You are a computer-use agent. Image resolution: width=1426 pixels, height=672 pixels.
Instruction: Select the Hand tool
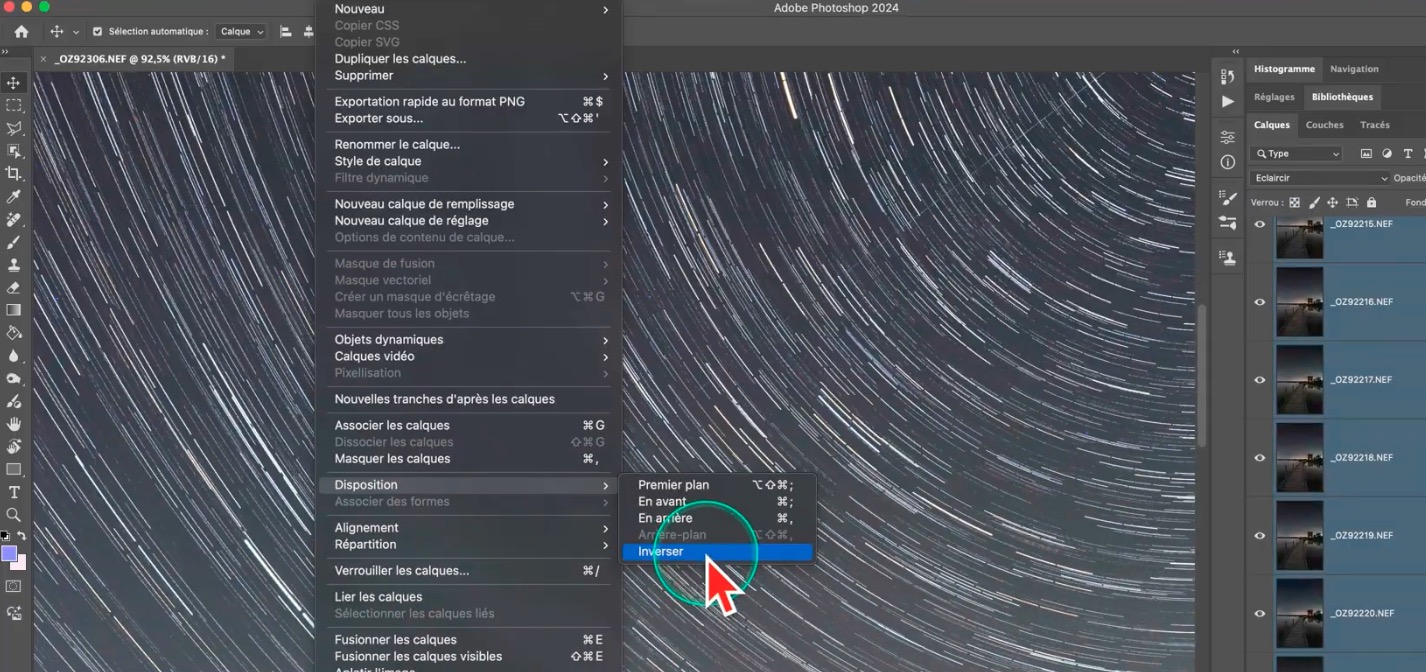click(14, 424)
